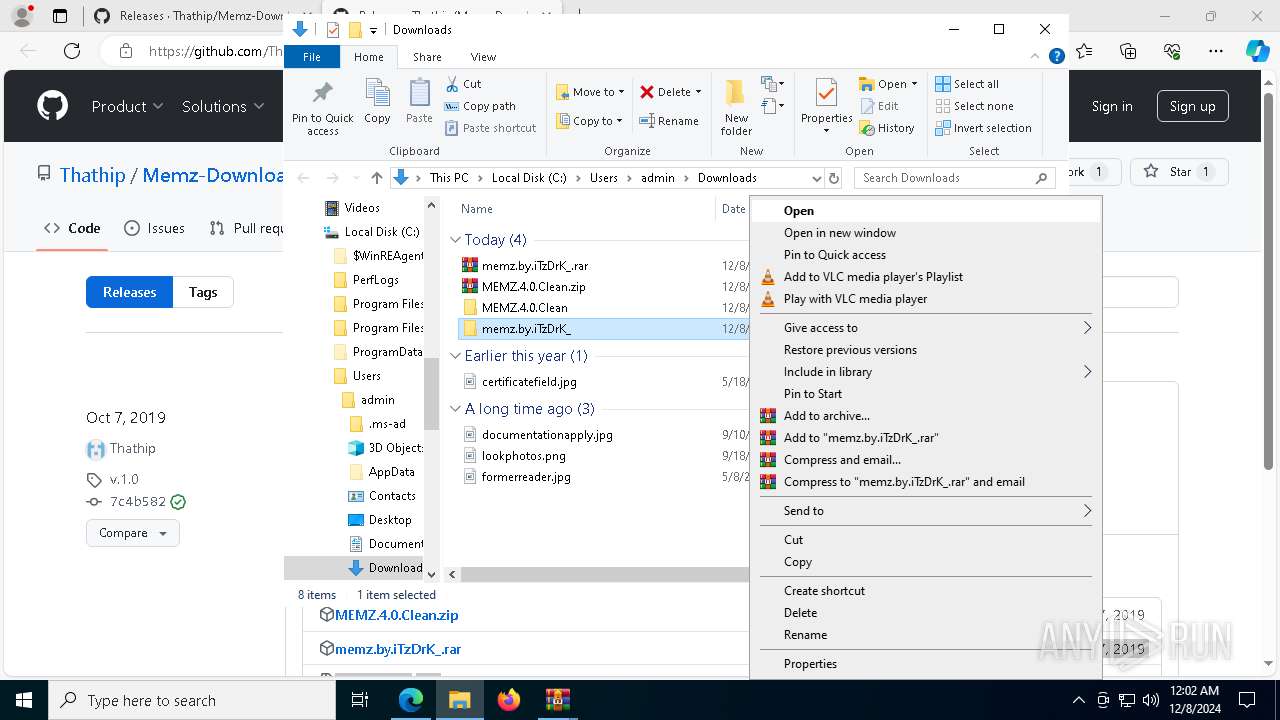1280x720 pixels.
Task: Open Properties from the ribbon checkmark icon
Action: [x=826, y=107]
